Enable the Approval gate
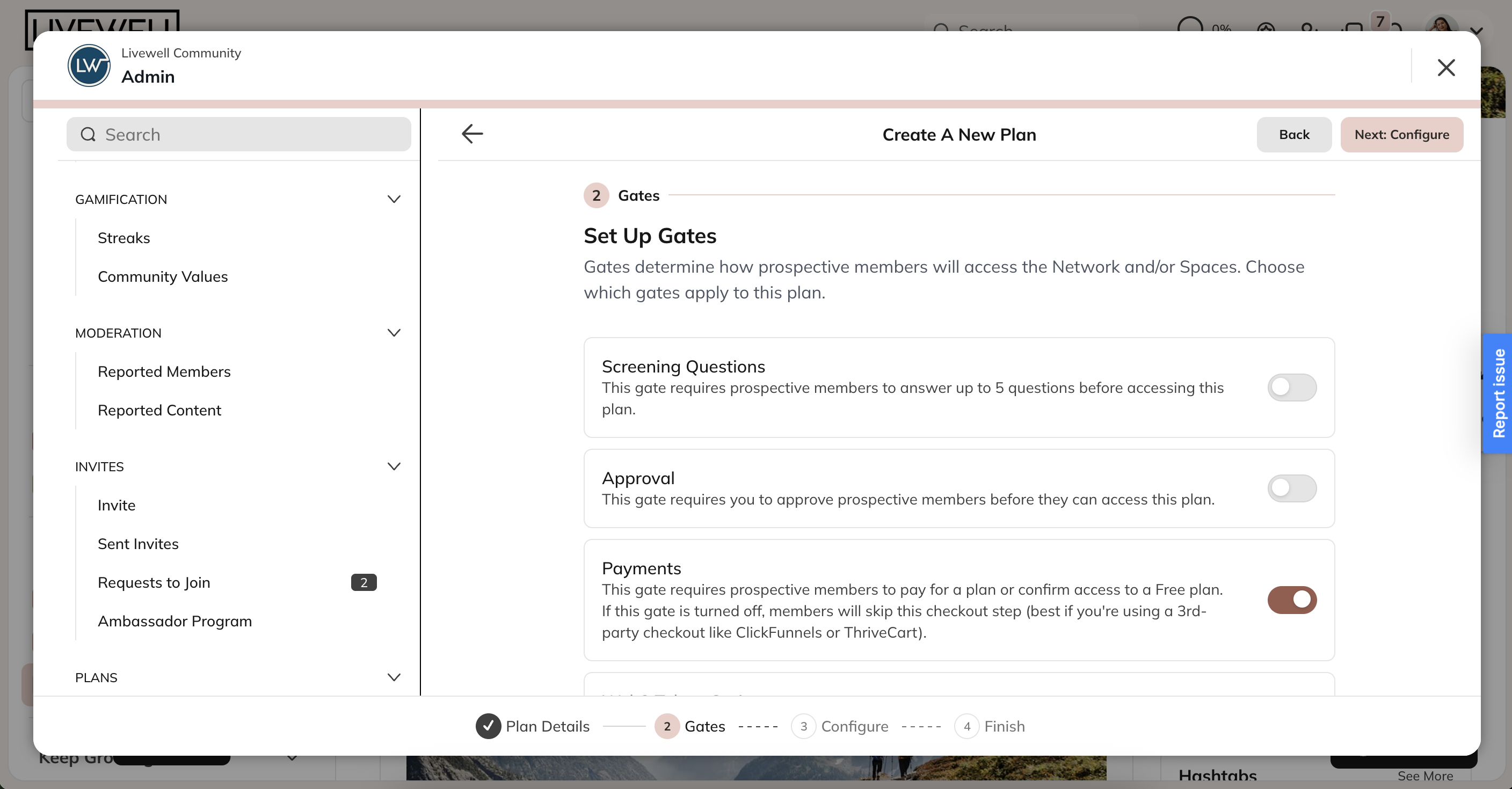The height and width of the screenshot is (789, 1512). point(1292,488)
